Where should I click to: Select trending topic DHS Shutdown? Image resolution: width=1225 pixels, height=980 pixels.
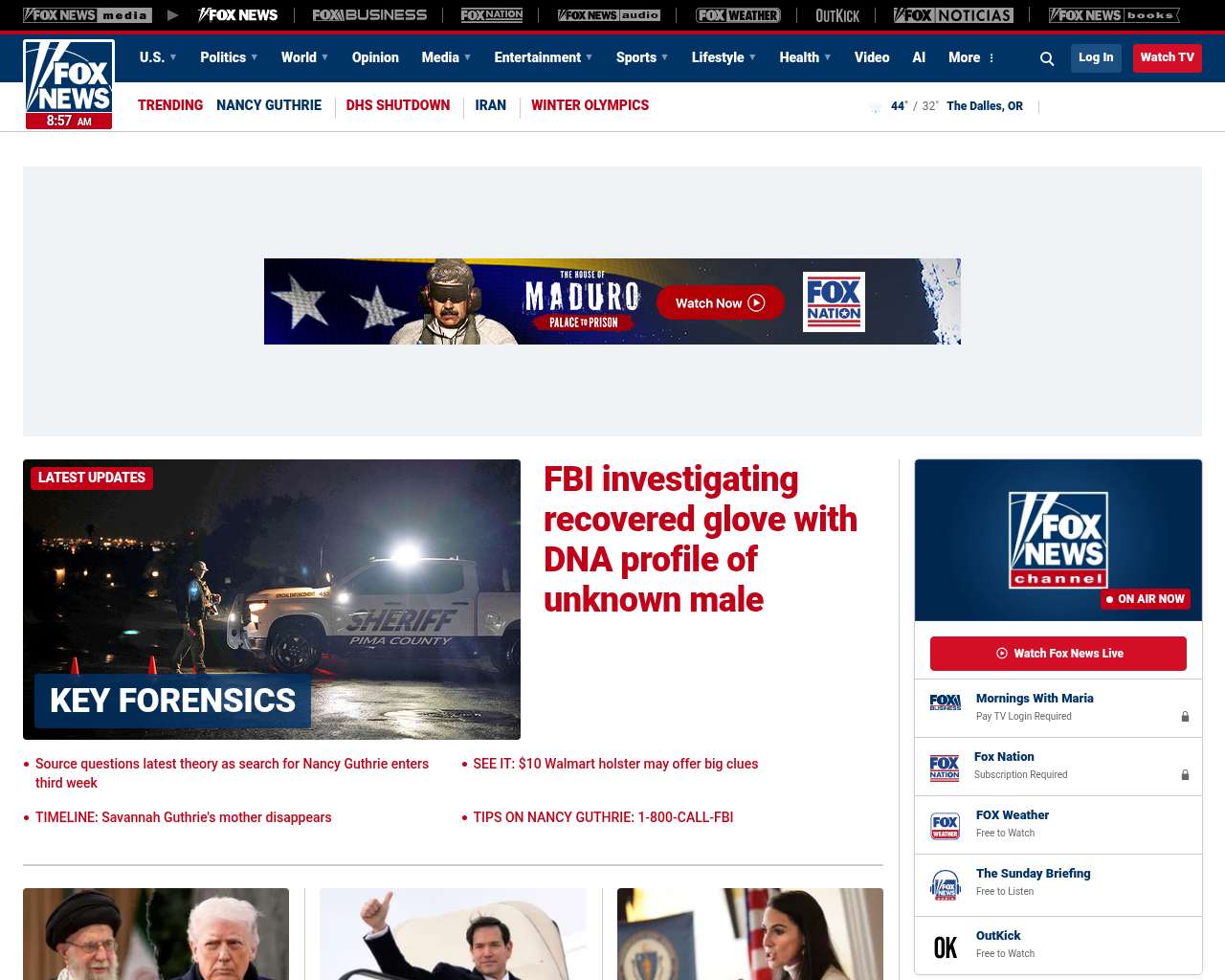(398, 105)
